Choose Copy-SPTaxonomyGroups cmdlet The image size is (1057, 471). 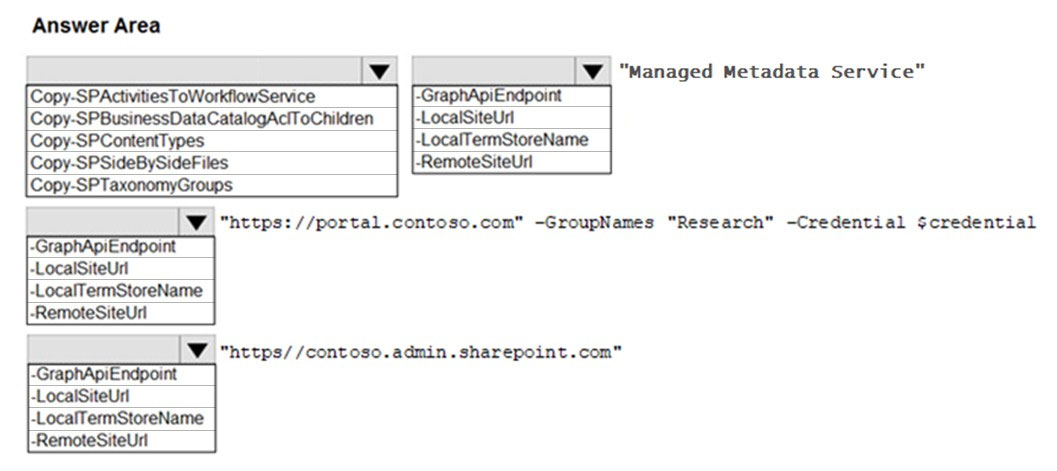click(212, 185)
